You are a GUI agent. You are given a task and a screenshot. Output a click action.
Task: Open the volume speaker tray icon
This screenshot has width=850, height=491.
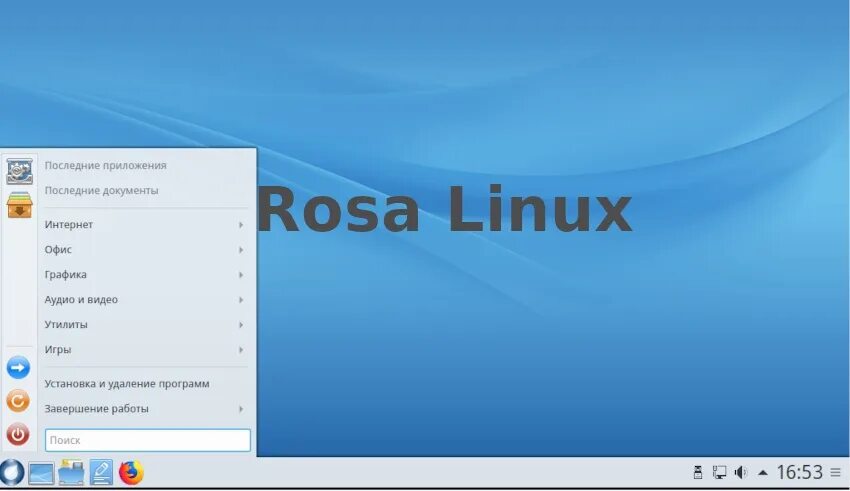click(740, 473)
